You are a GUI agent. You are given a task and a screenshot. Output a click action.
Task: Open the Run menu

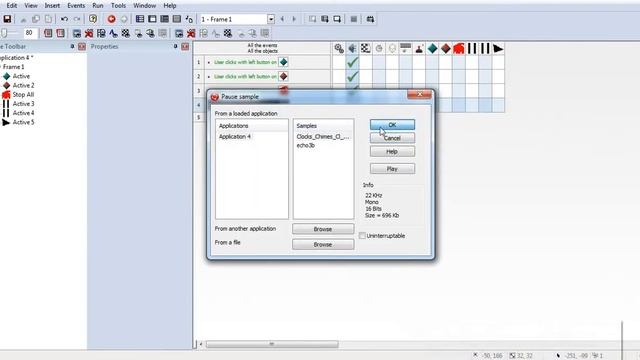98,6
